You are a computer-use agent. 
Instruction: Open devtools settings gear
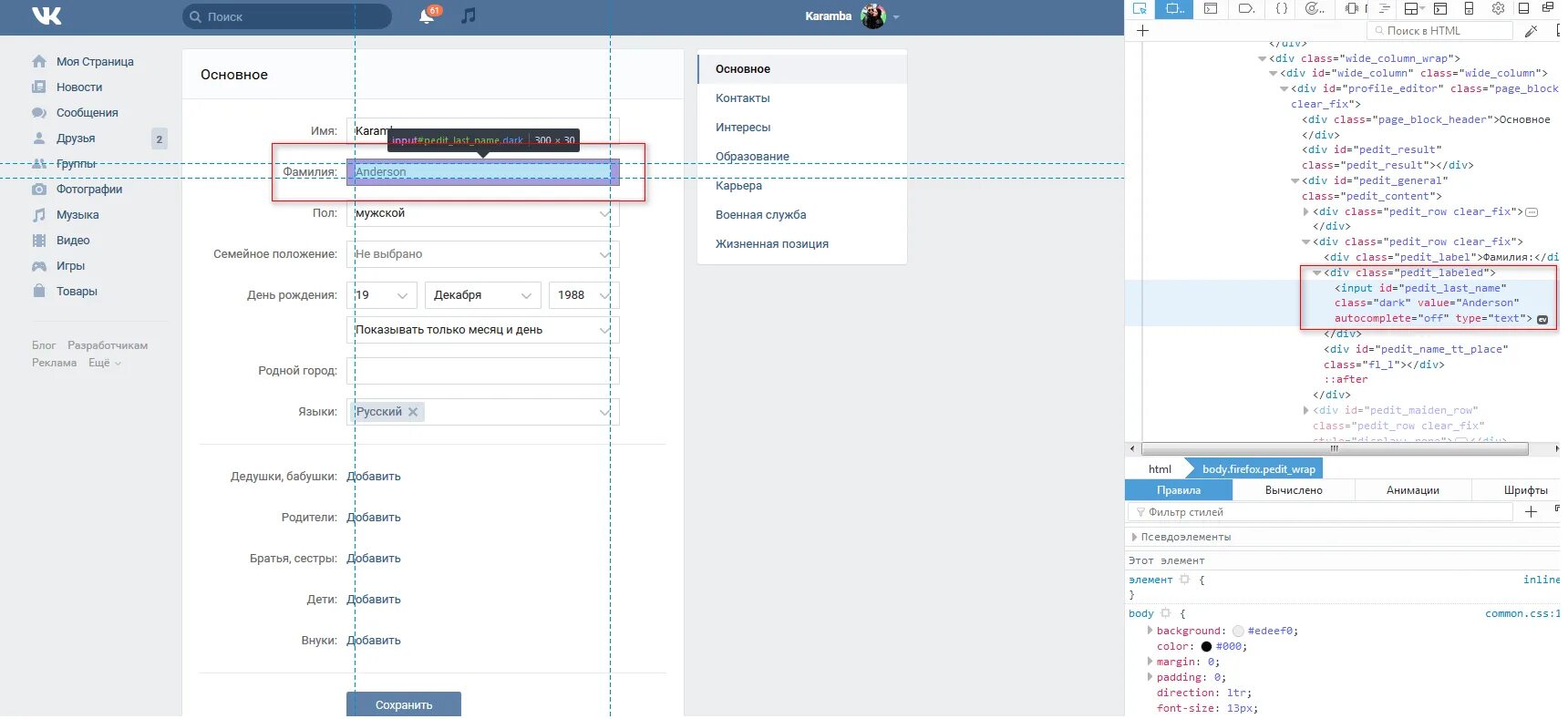point(1498,8)
